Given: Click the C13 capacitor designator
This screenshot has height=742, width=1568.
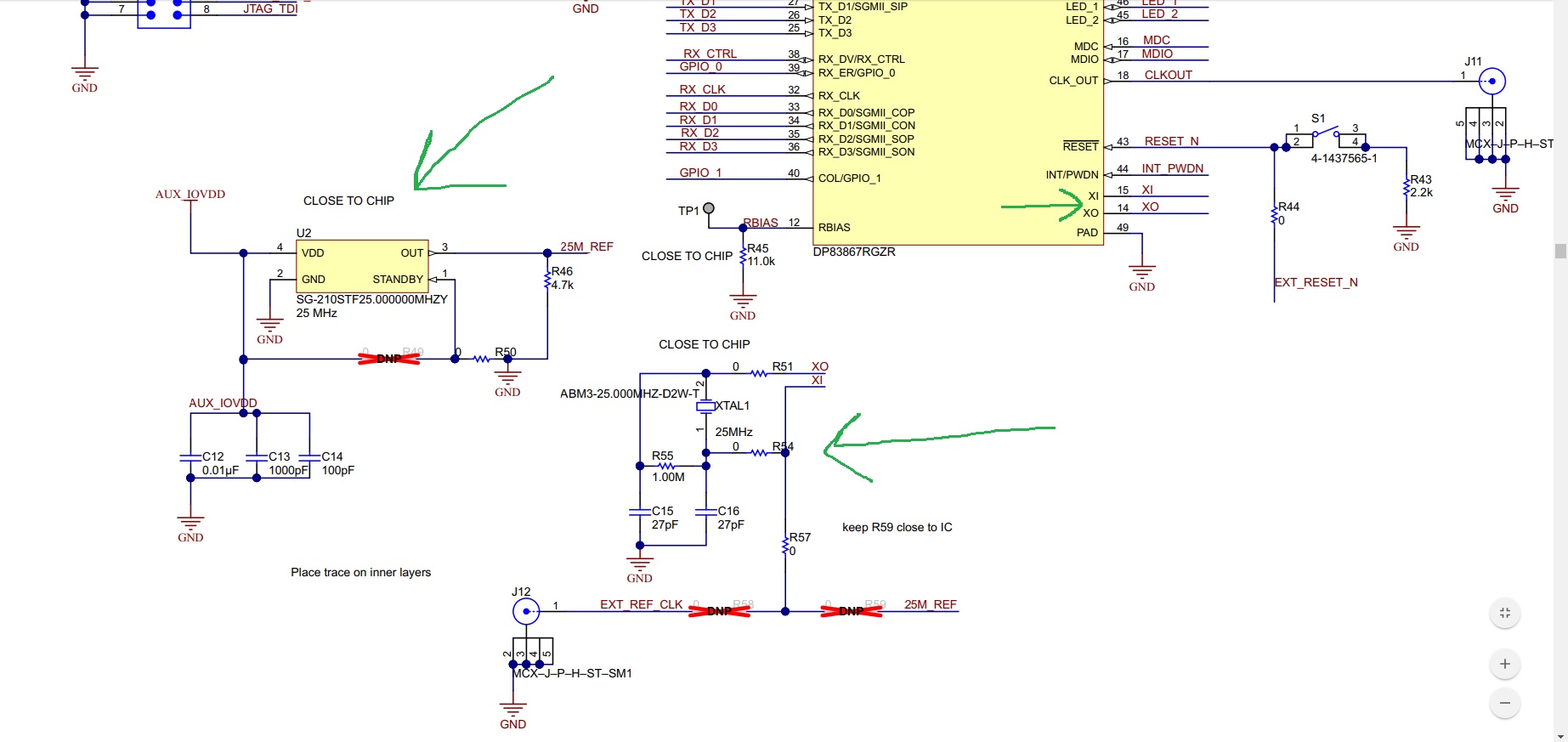Looking at the screenshot, I should click(280, 456).
